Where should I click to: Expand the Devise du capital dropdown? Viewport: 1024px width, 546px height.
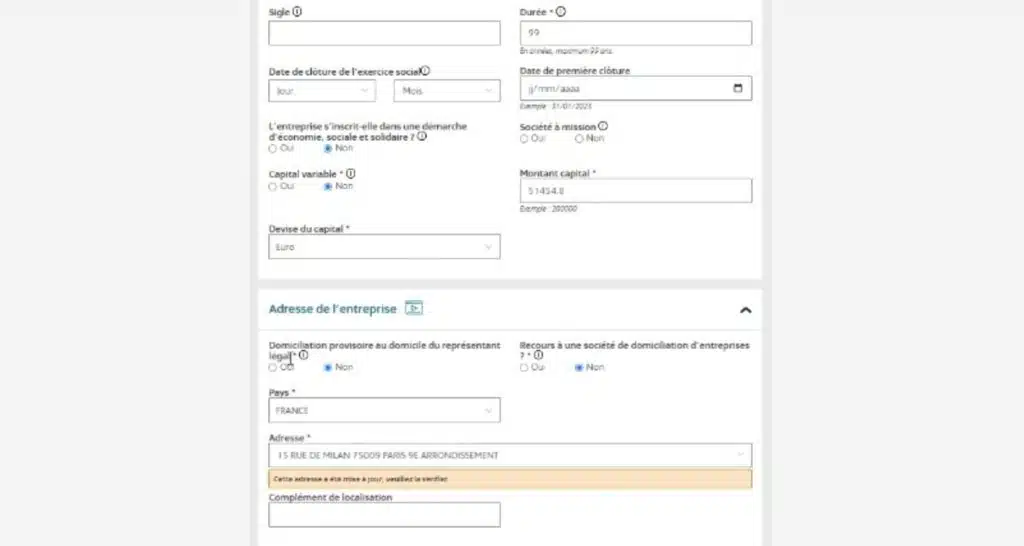[384, 247]
